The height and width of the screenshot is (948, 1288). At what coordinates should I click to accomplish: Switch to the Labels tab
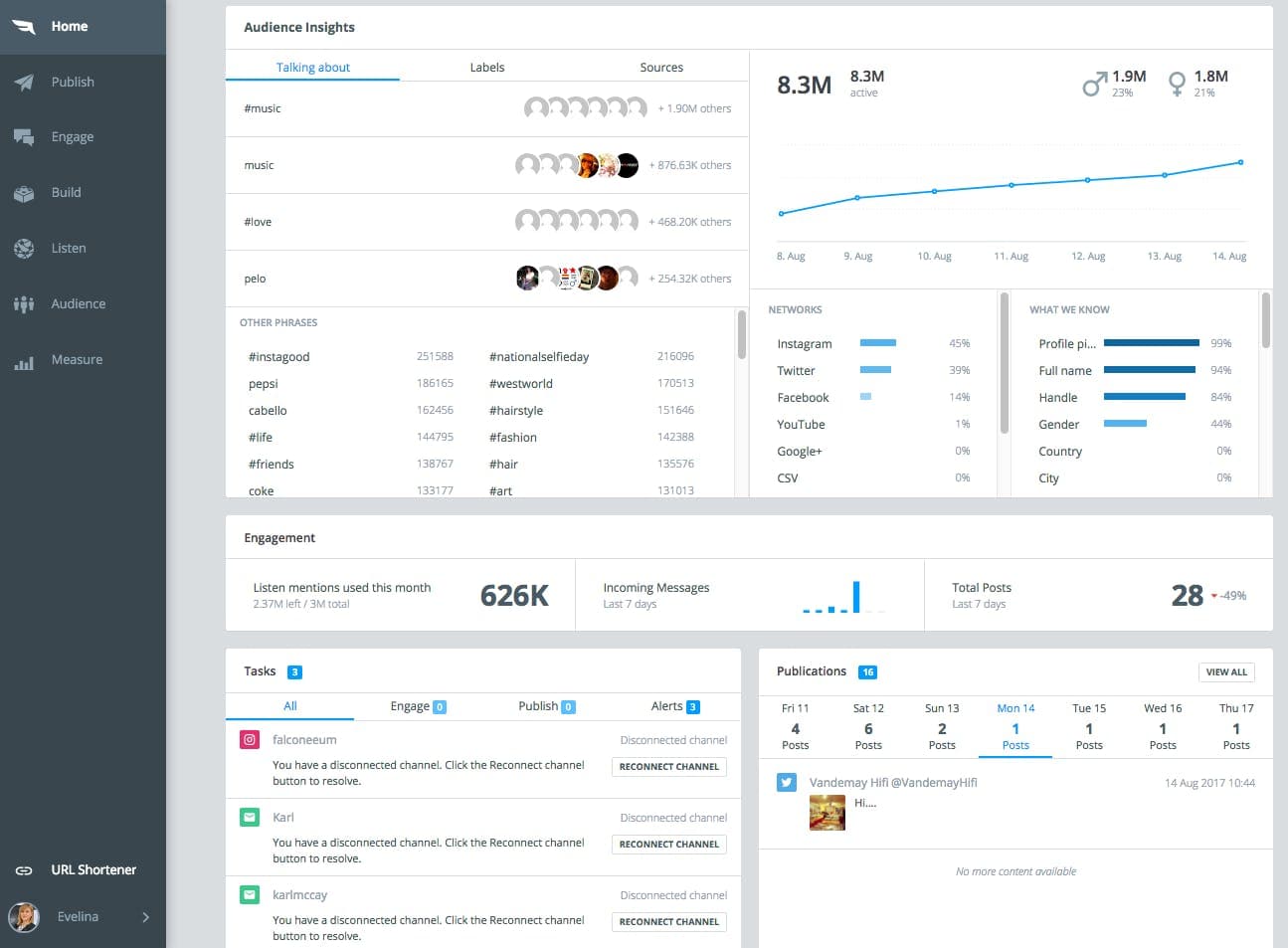[x=486, y=67]
